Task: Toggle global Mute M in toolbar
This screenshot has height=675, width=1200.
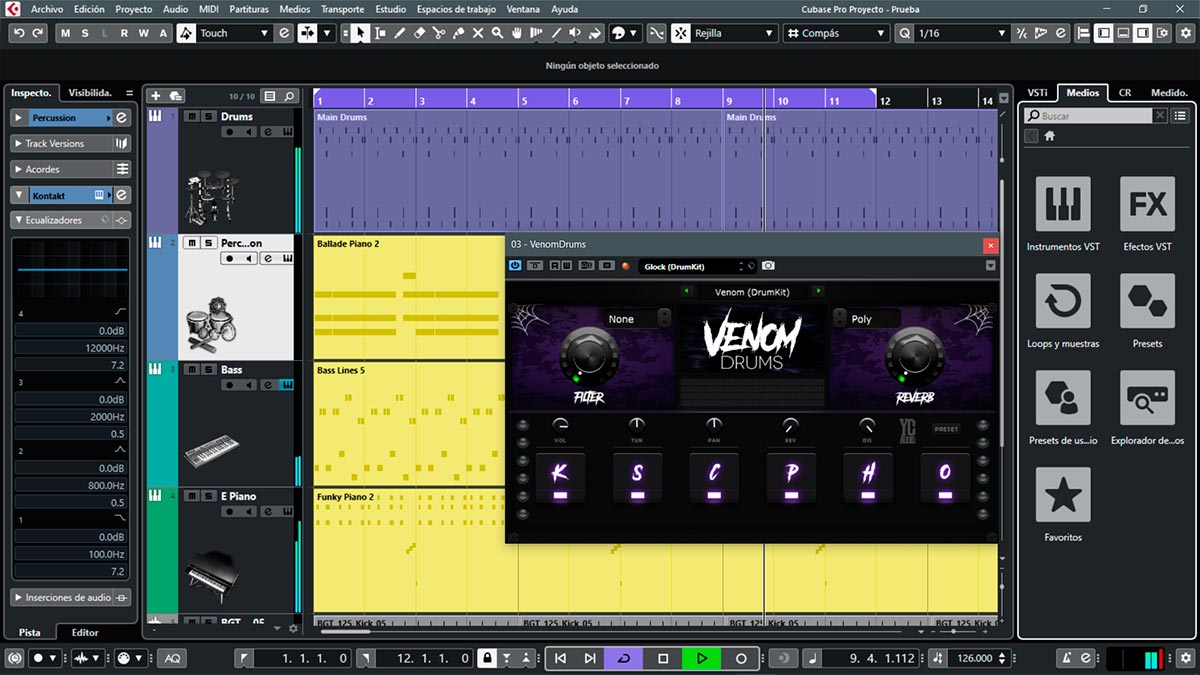Action: [66, 33]
